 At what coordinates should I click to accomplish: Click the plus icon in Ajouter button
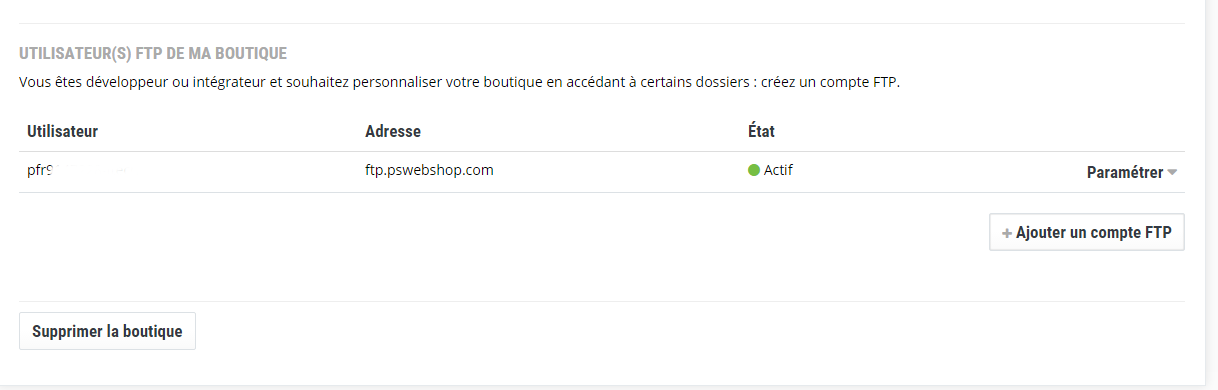1007,233
